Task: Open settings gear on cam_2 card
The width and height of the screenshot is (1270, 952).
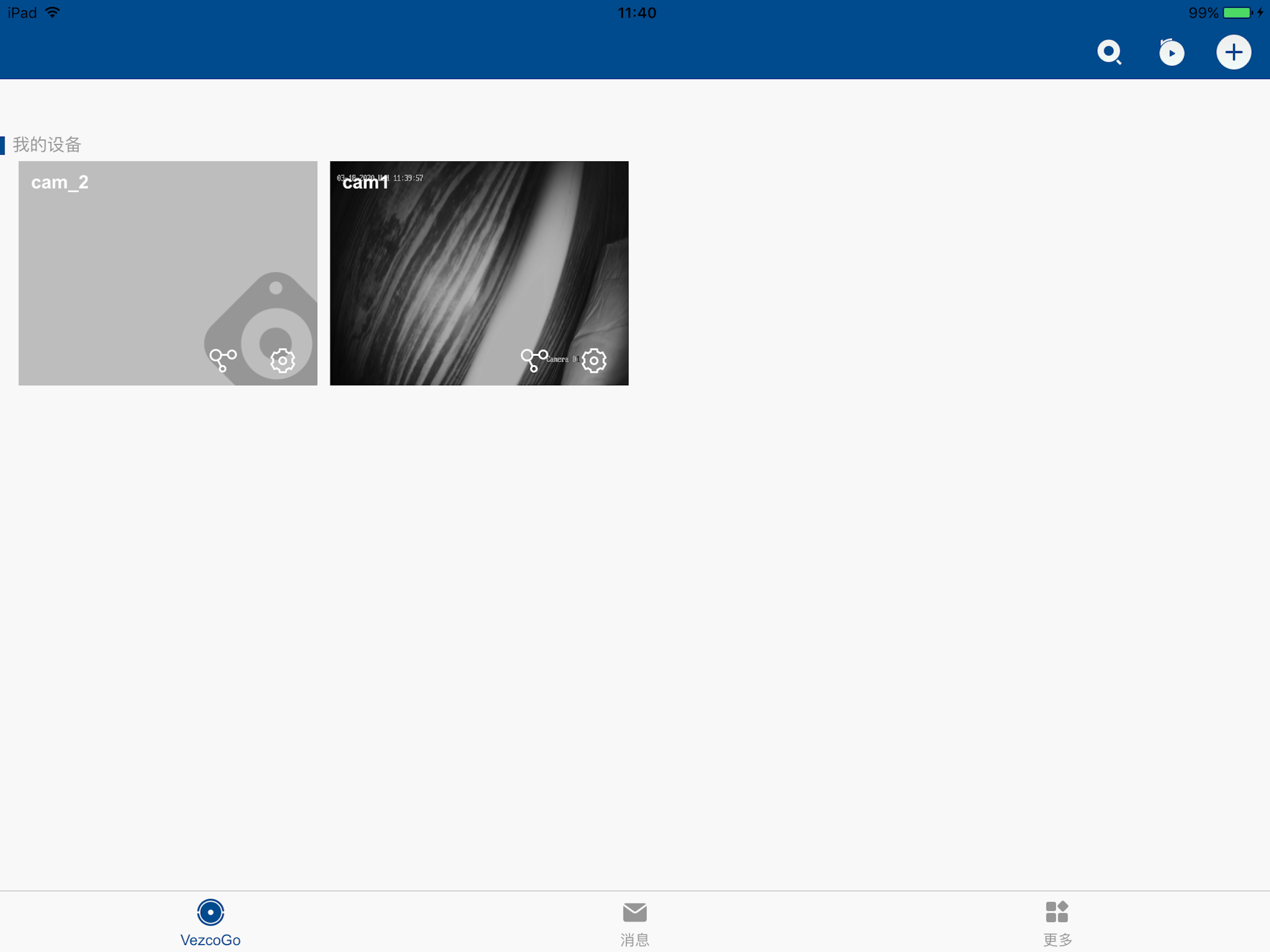Action: pos(283,361)
